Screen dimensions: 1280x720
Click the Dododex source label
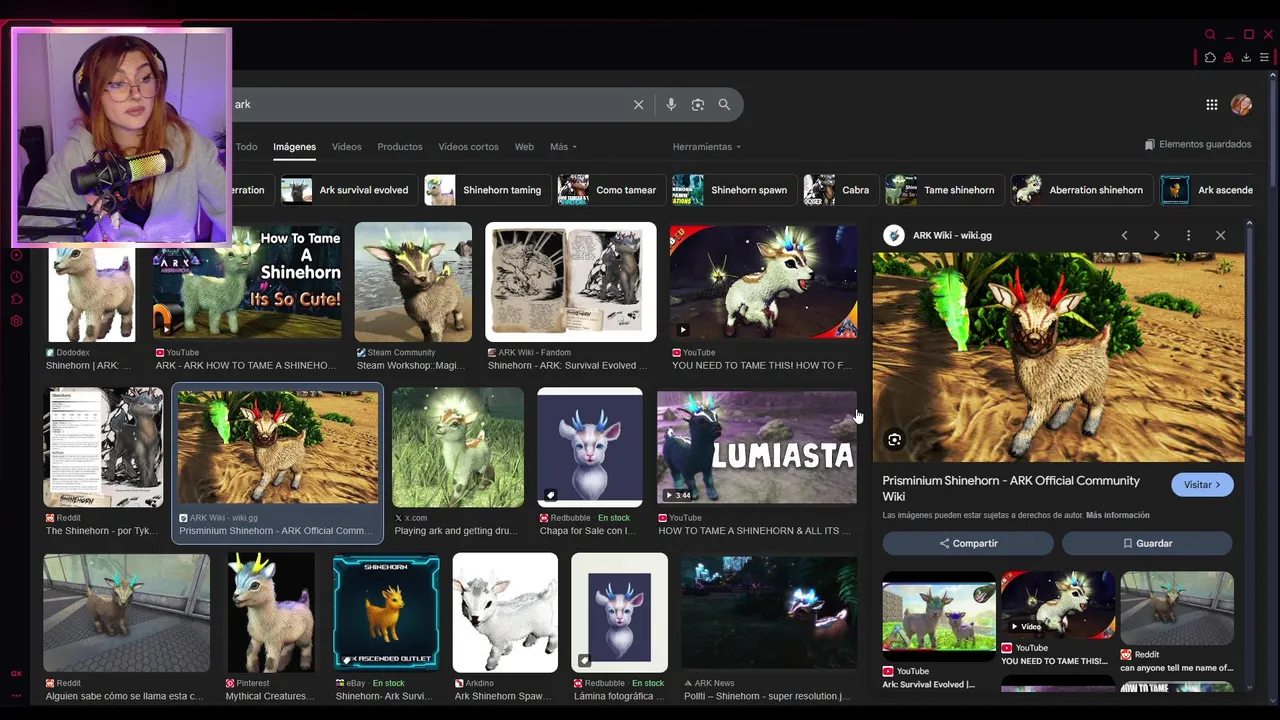71,353
